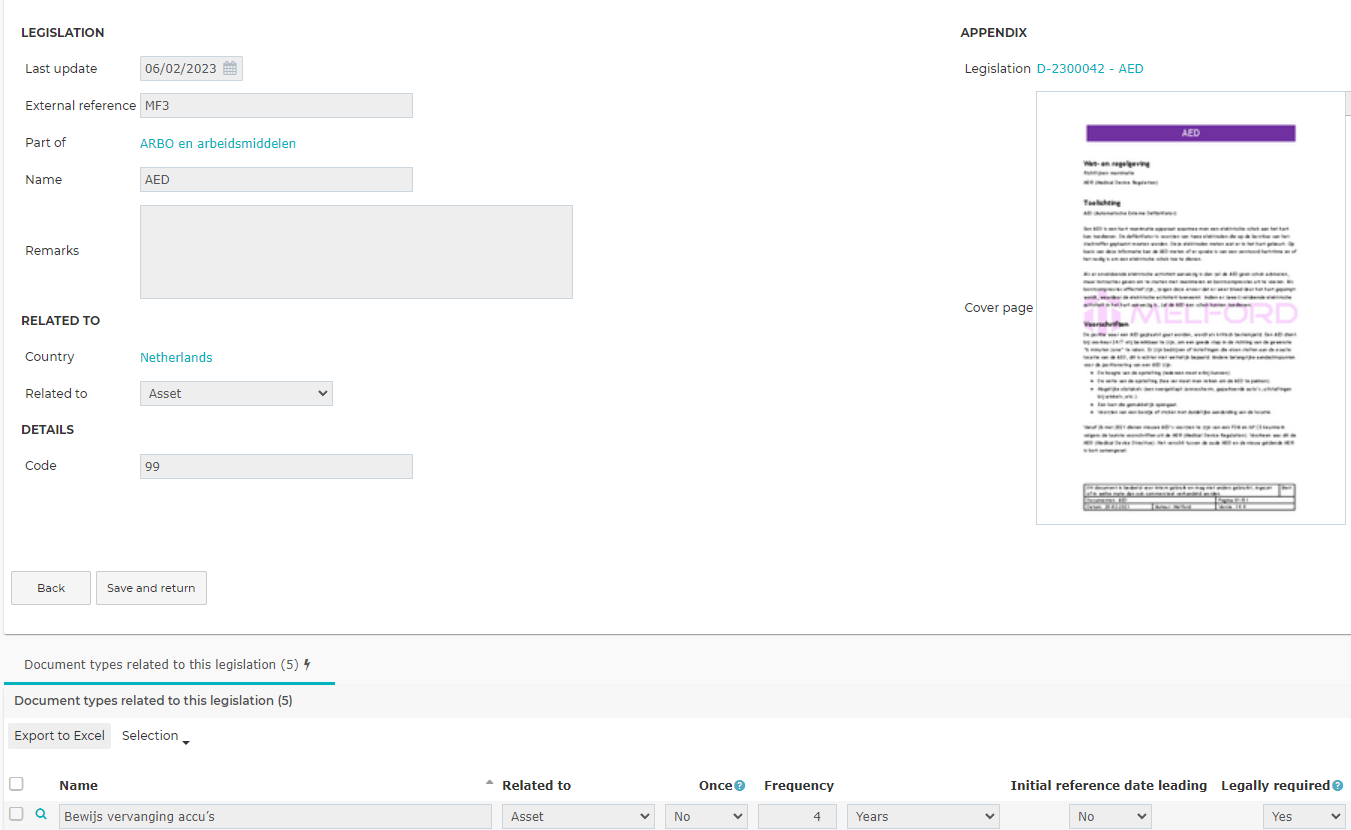Click the Frequency column header
Viewport: 1351px width, 830px height.
[x=799, y=786]
